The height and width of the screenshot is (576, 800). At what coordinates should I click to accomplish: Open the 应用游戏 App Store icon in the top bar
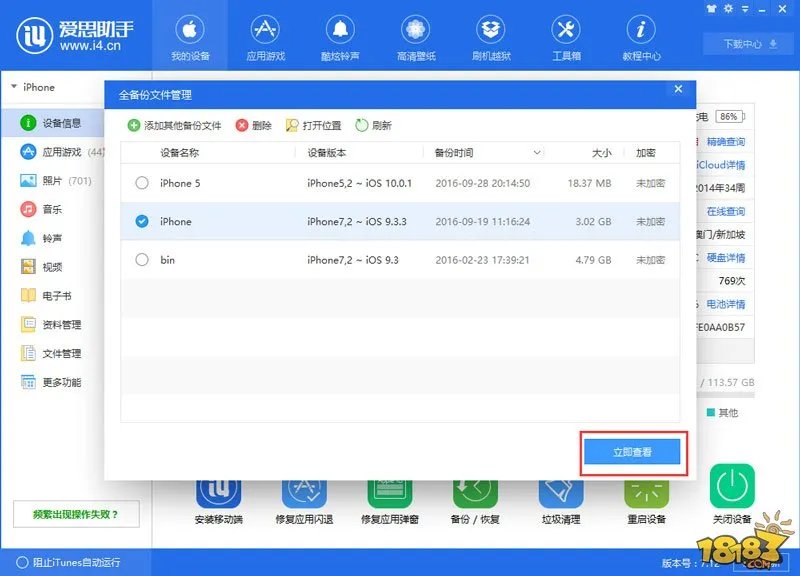tap(264, 30)
